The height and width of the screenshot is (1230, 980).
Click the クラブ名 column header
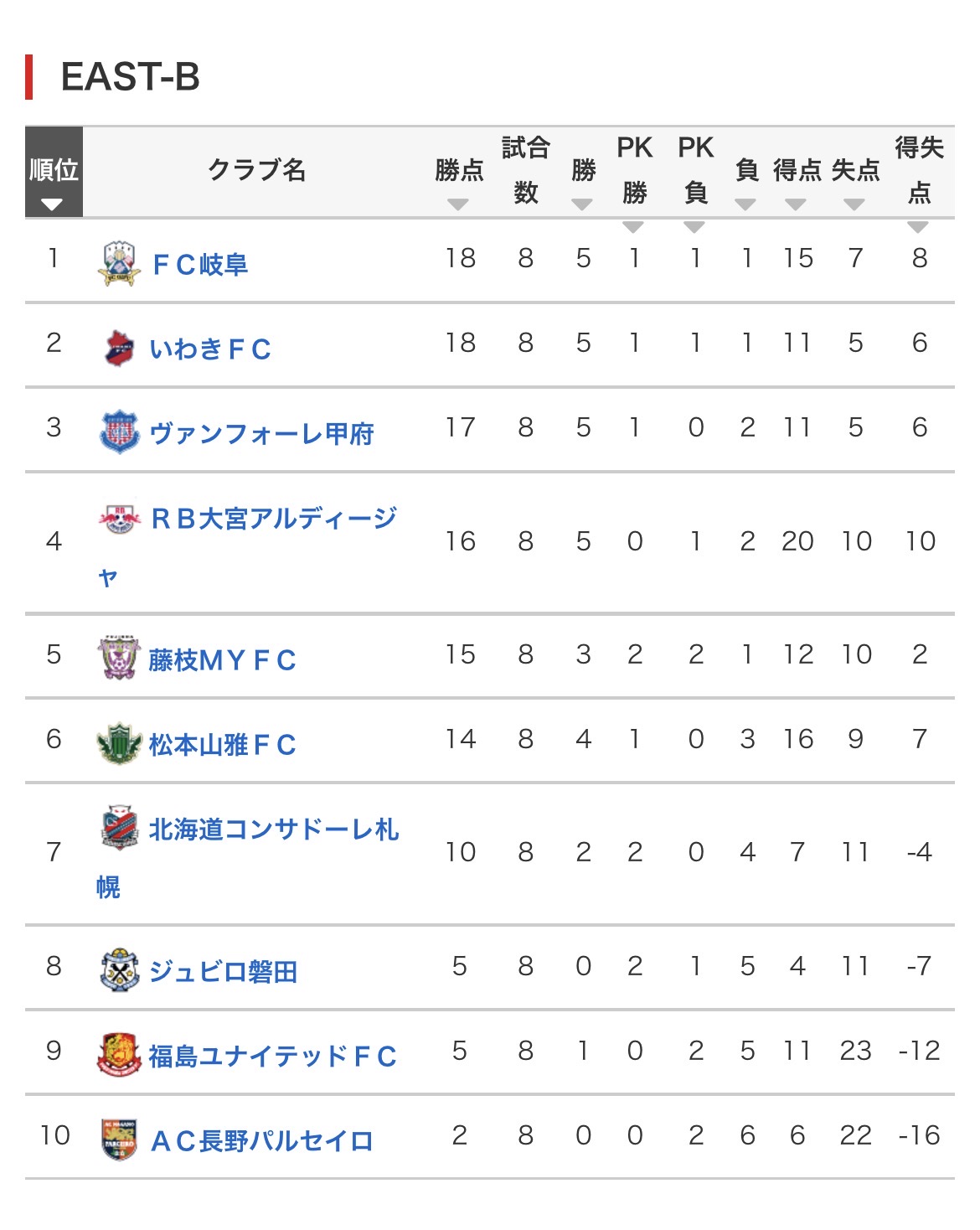[256, 171]
